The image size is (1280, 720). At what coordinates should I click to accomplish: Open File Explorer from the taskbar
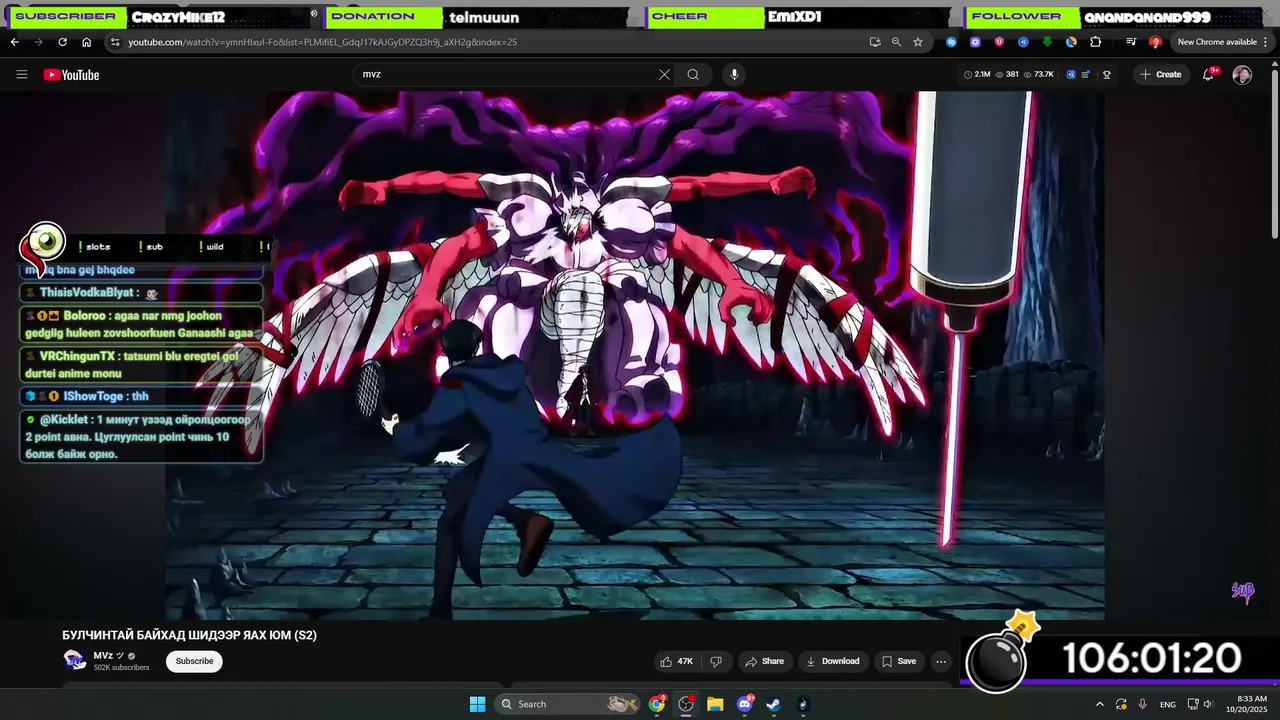715,704
